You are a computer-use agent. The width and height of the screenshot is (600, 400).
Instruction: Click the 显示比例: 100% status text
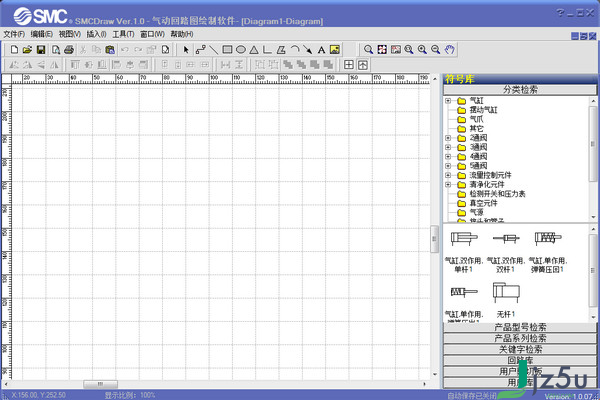click(130, 395)
